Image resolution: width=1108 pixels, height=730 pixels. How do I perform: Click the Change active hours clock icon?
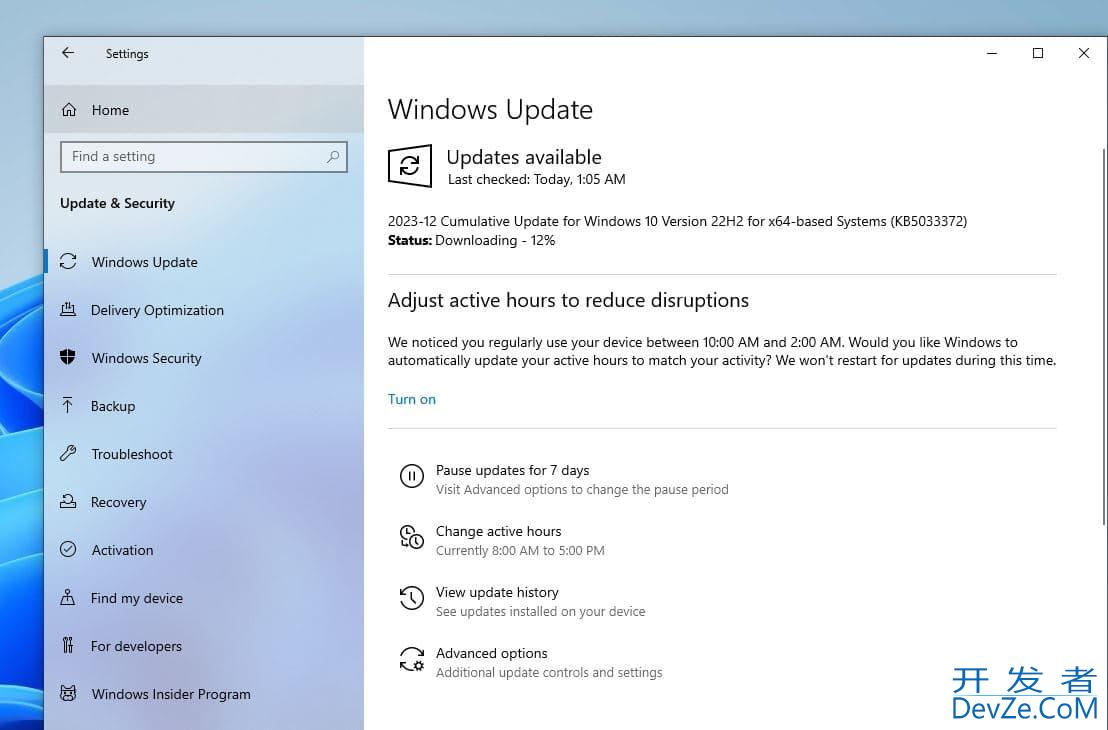click(411, 538)
